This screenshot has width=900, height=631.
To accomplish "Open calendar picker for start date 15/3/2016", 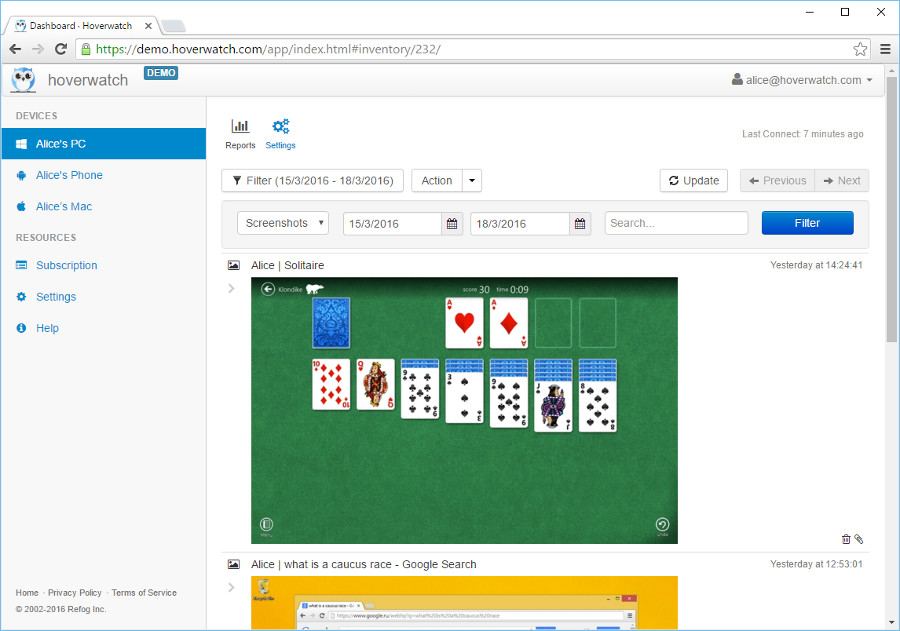I will coord(452,224).
